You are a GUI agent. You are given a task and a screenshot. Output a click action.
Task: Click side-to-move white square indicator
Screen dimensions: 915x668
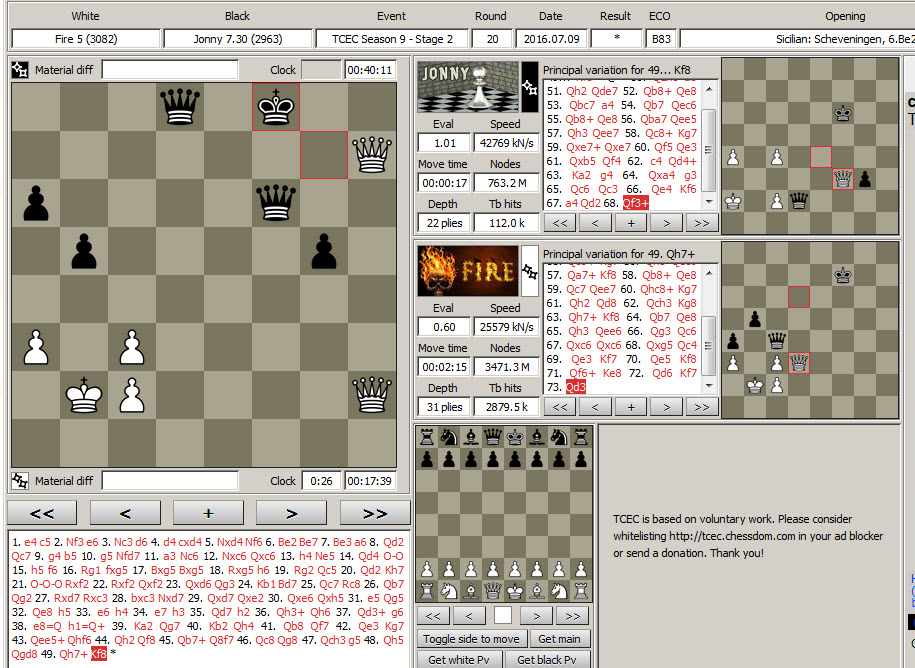click(x=503, y=615)
